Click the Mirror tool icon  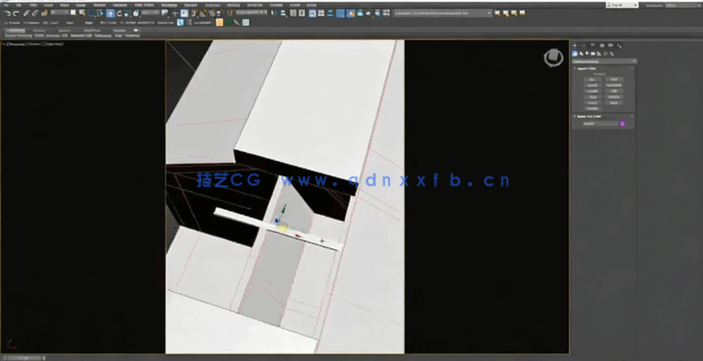click(x=274, y=13)
